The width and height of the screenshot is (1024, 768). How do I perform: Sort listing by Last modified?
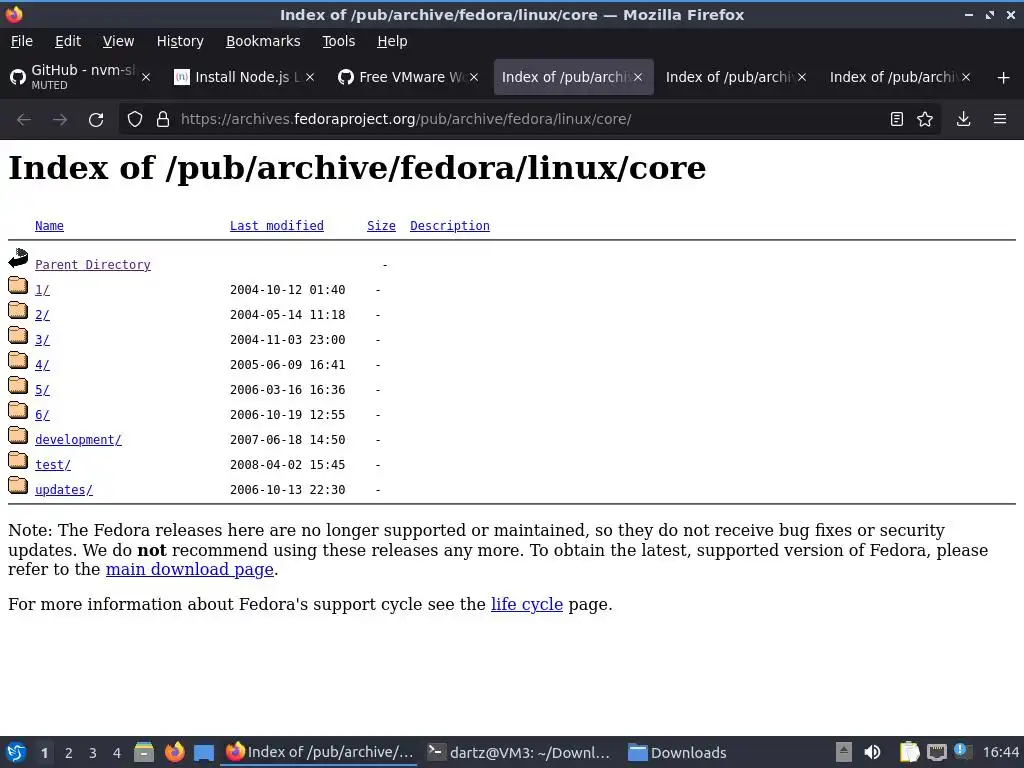tap(277, 226)
